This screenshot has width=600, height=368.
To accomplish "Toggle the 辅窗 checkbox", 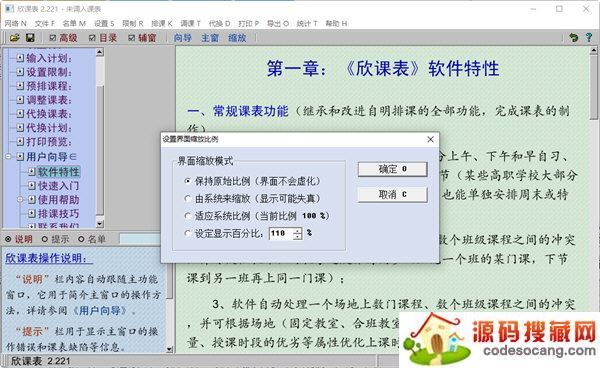I will point(132,38).
